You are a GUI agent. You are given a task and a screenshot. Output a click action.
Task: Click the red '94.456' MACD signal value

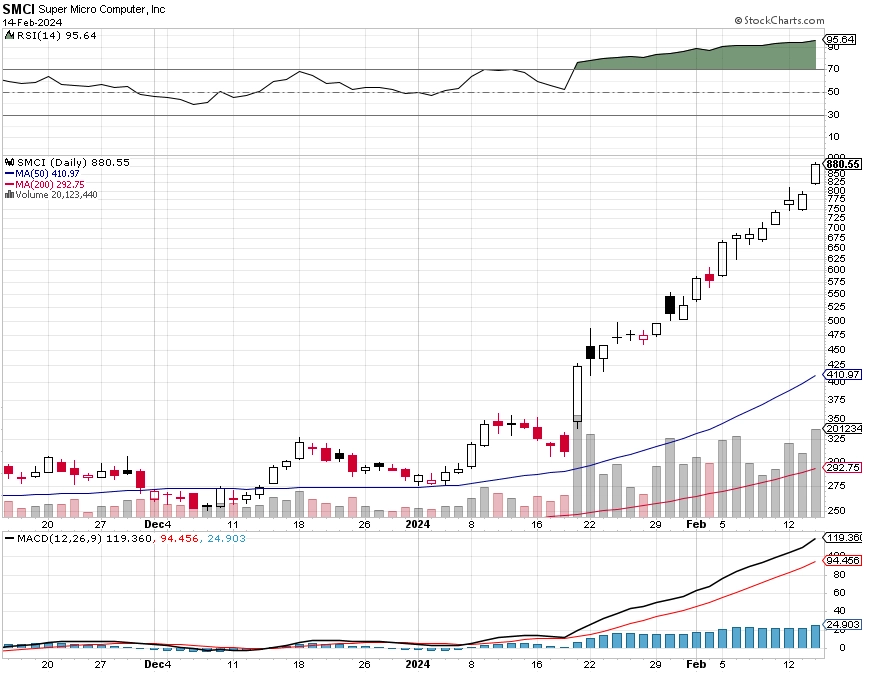pyautogui.click(x=179, y=538)
